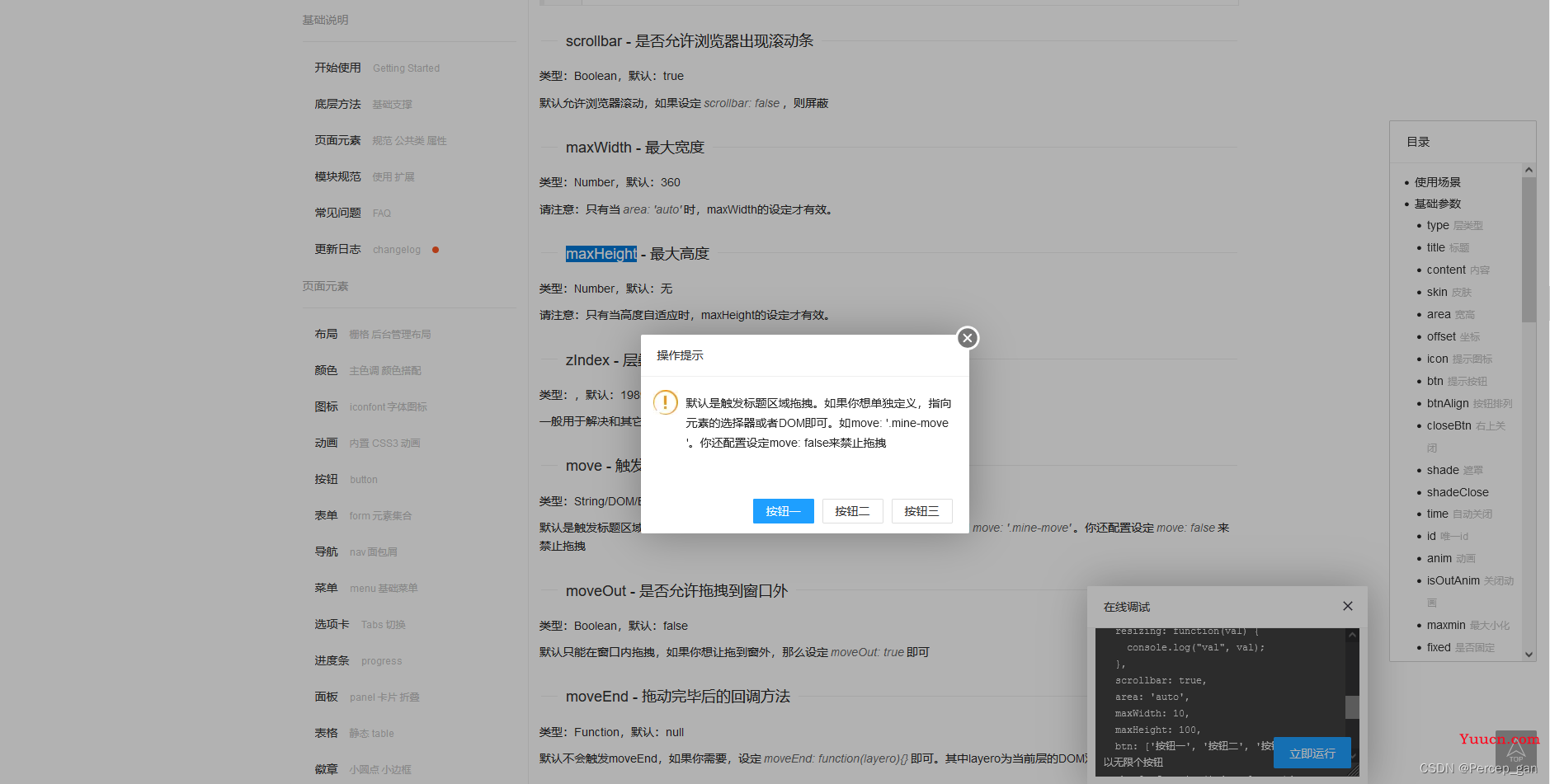Open 常见问题 FAQ page

click(352, 213)
